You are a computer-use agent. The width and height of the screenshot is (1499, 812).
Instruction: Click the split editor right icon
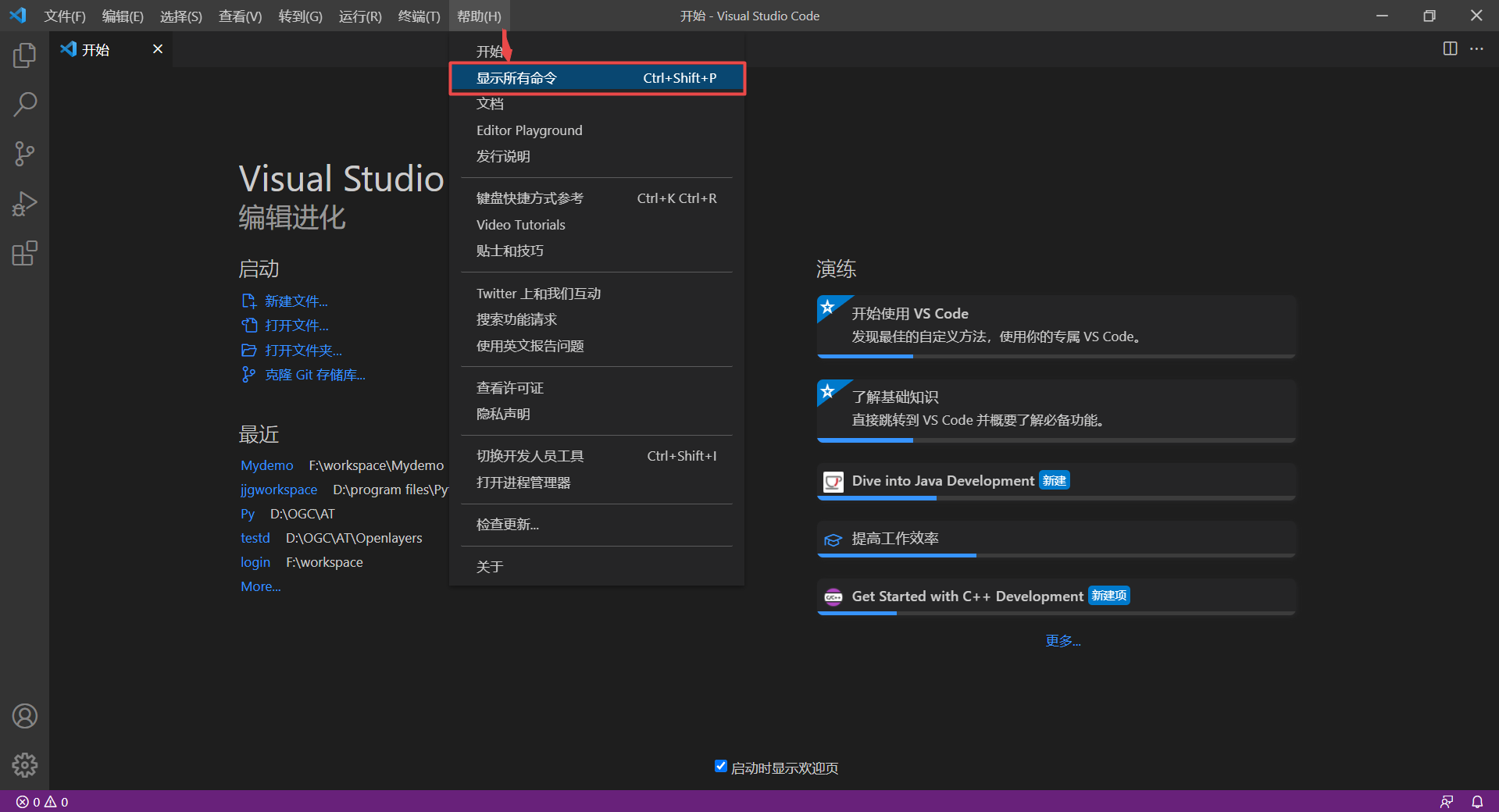point(1450,48)
